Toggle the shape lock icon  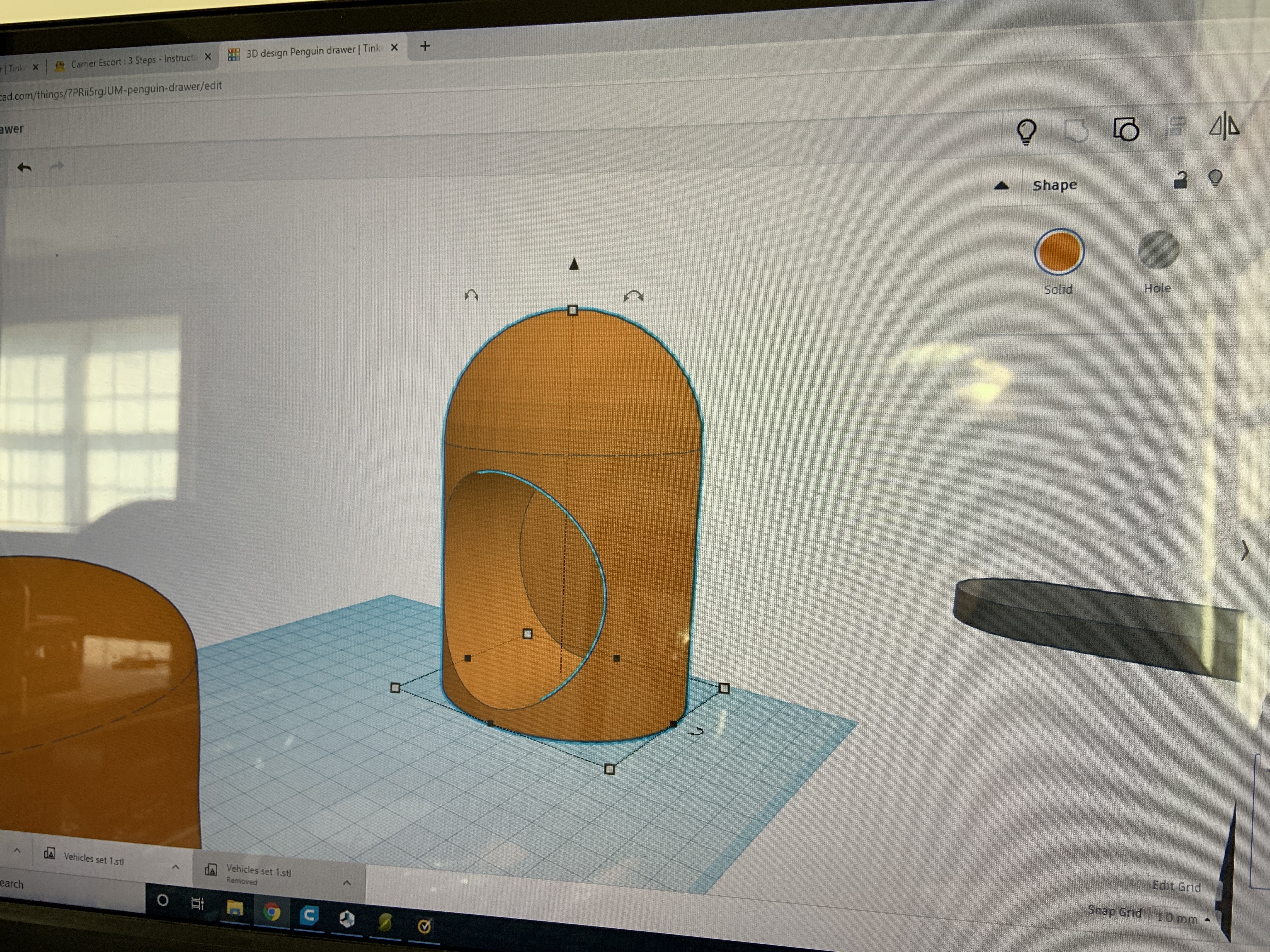click(x=1180, y=181)
